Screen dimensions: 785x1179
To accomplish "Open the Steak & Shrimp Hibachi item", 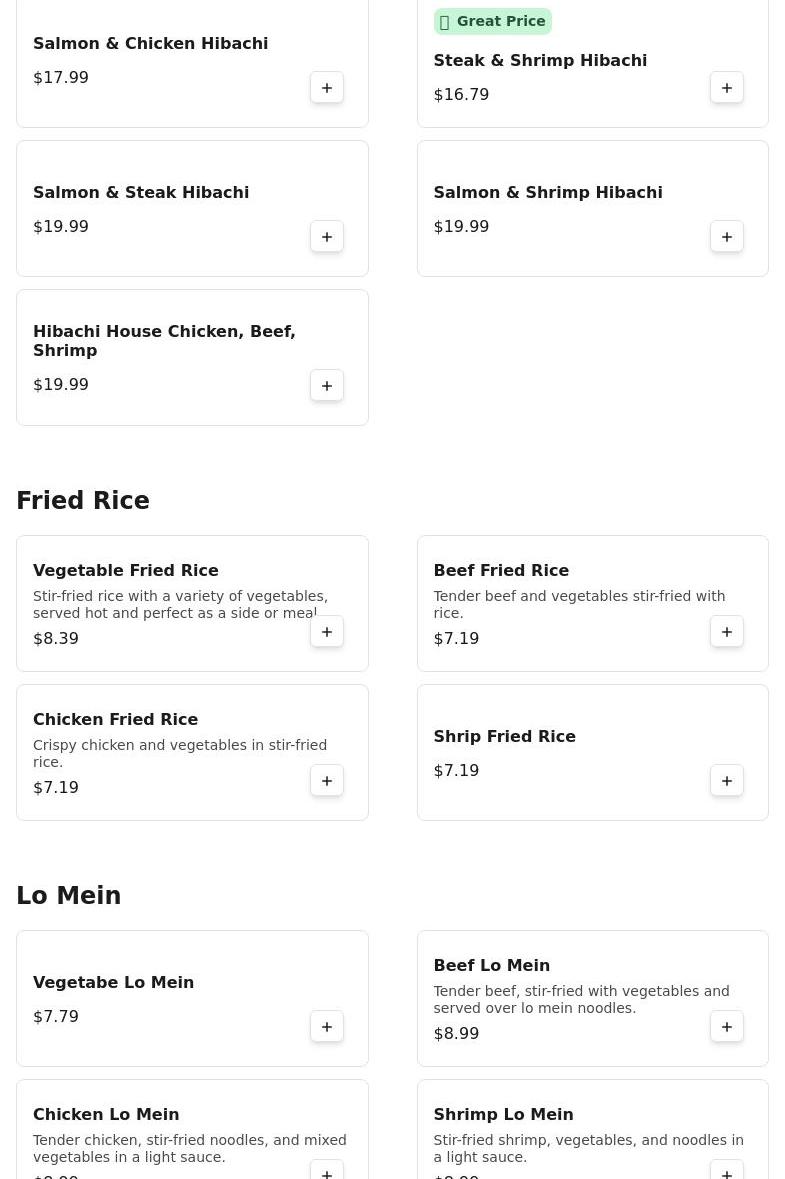I will [540, 61].
